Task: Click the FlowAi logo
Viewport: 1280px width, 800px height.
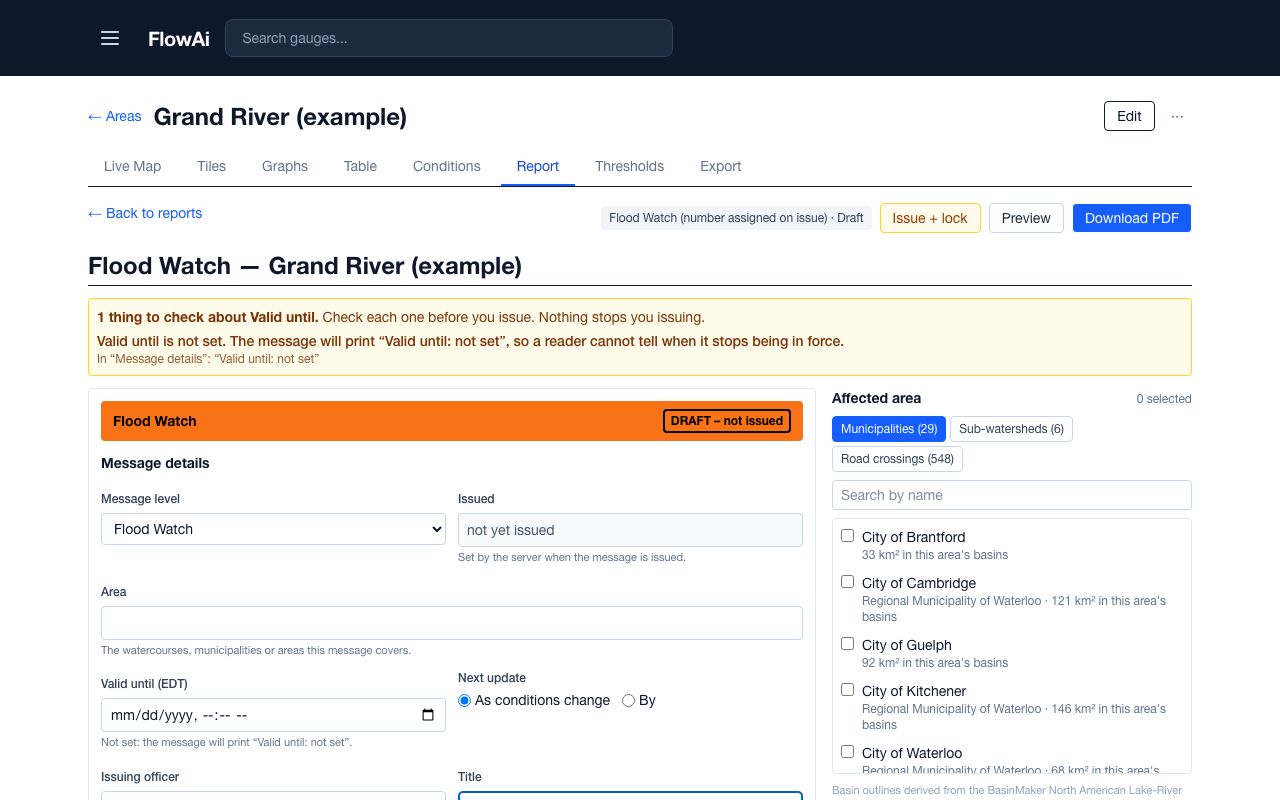Action: click(x=179, y=38)
